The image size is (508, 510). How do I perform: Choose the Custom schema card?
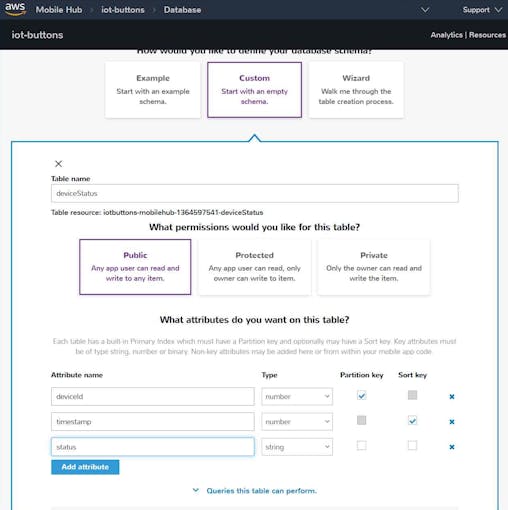[254, 90]
